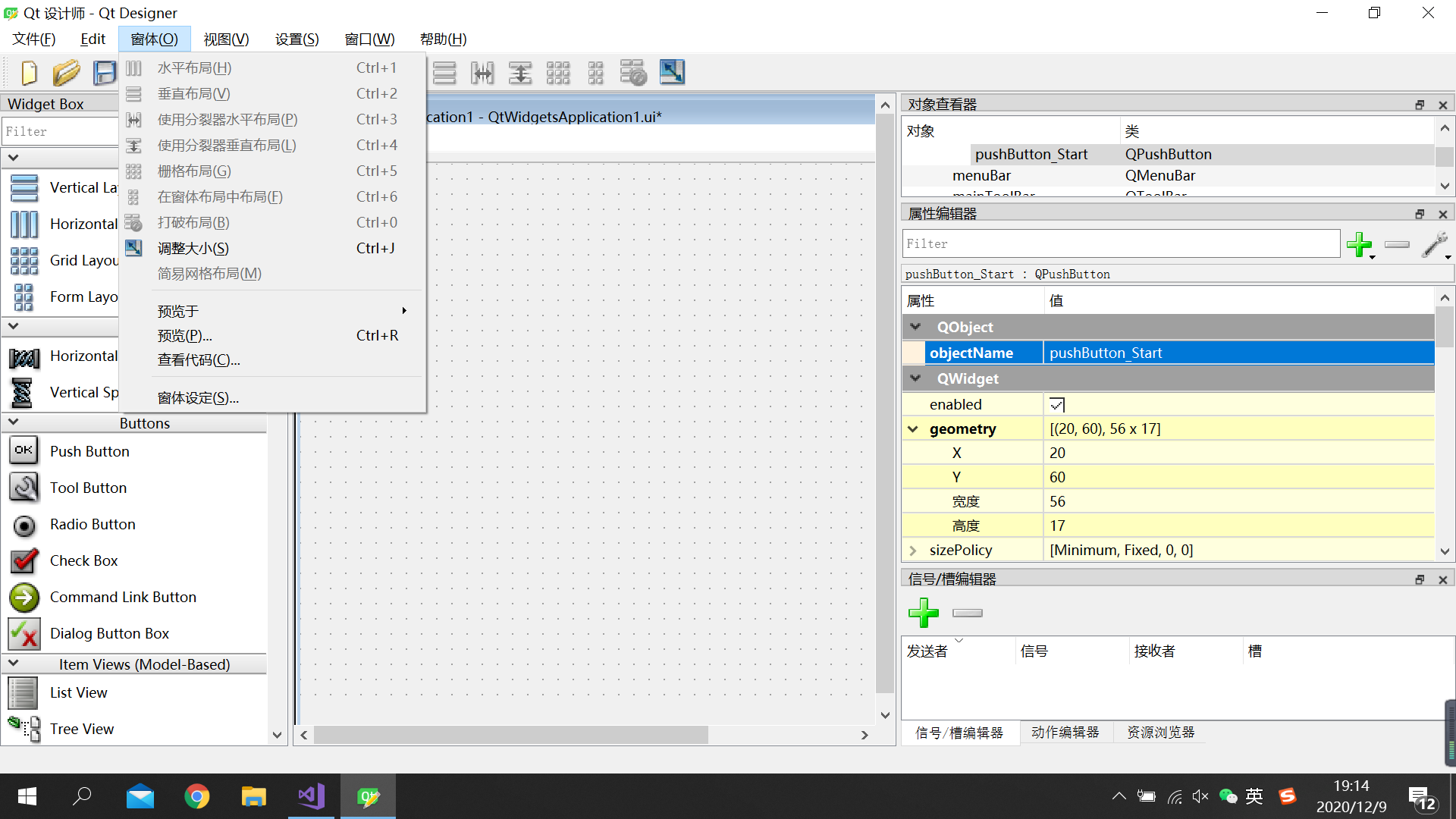The image size is (1456, 819).
Task: Choose 调整大小(S) from the menu
Action: click(193, 249)
